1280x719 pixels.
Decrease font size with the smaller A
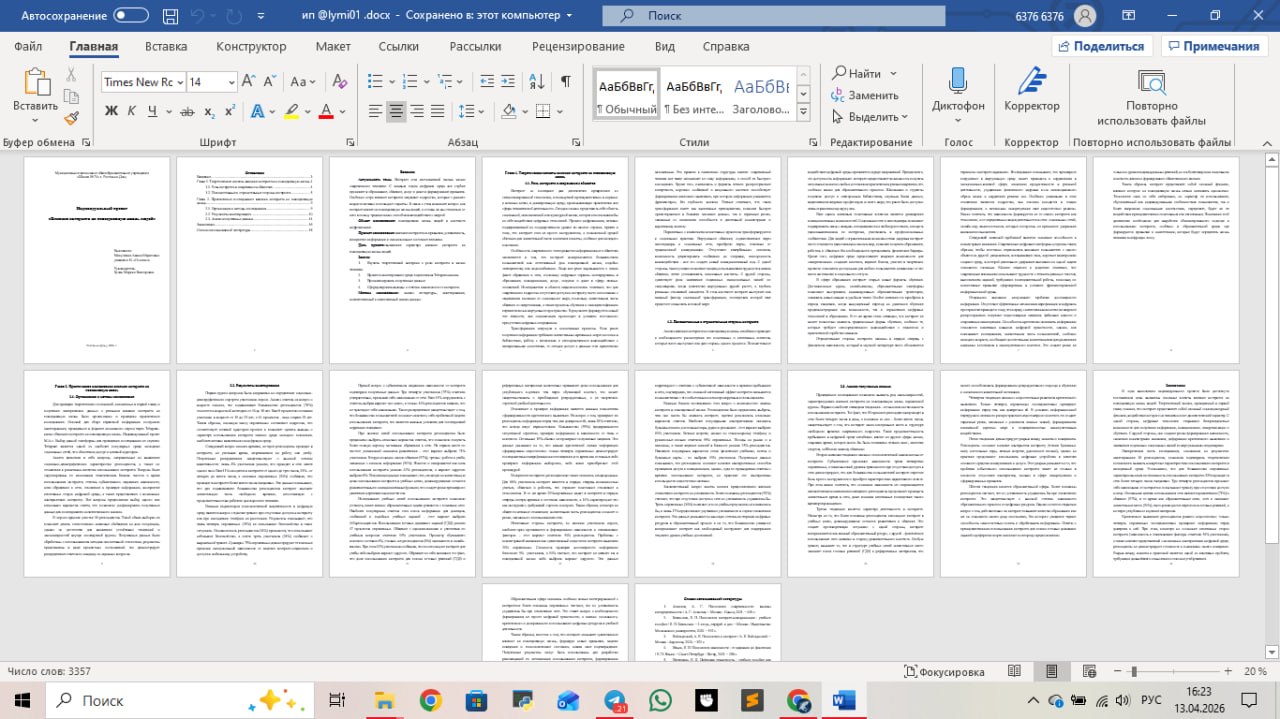coord(271,82)
